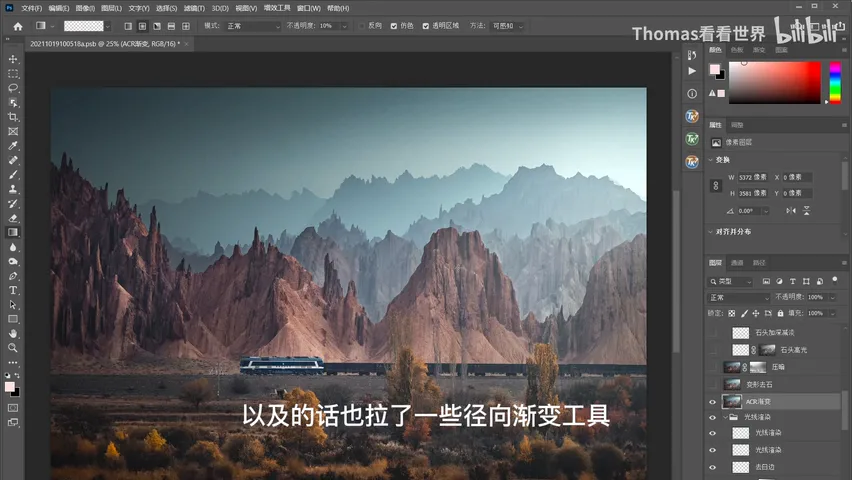The width and height of the screenshot is (852, 480).
Task: Hide the ACR渐变 layer
Action: (712, 402)
